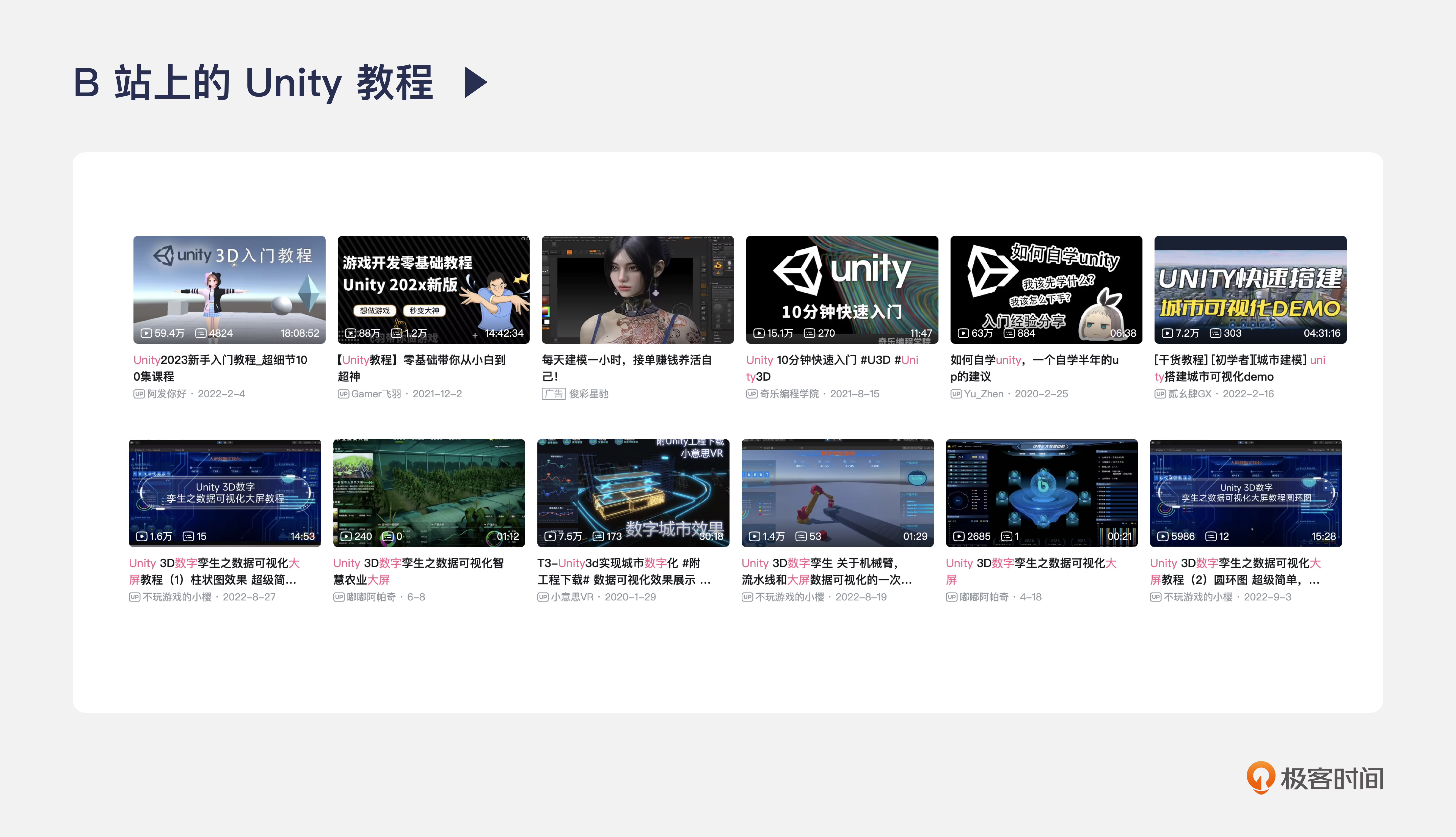Screen dimensions: 1456x837
Task: Click play count icon beside 15.1万
Action: [x=759, y=333]
